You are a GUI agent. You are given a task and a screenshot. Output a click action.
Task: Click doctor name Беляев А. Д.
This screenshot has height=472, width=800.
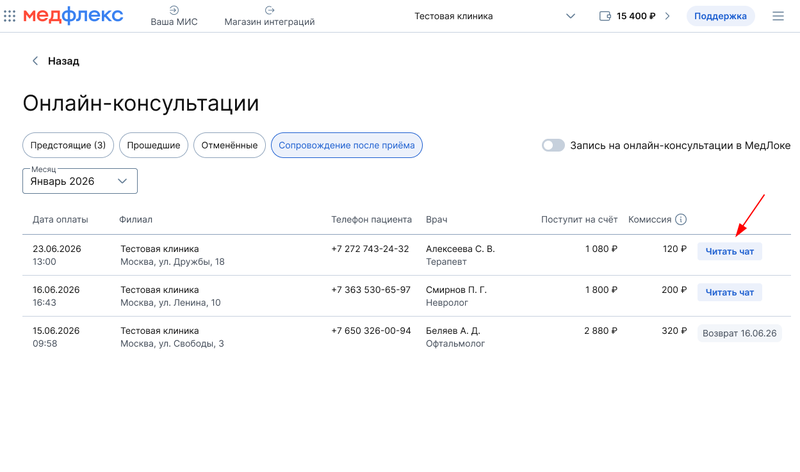[453, 331]
